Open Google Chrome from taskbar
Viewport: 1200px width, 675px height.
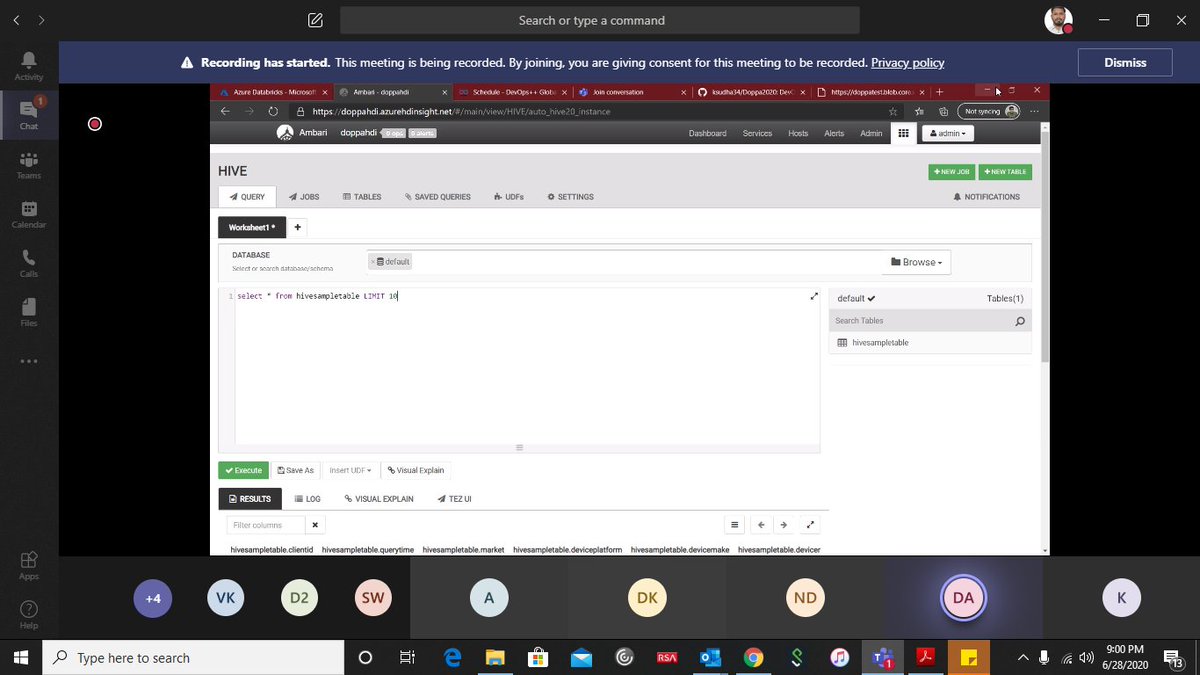pos(753,658)
